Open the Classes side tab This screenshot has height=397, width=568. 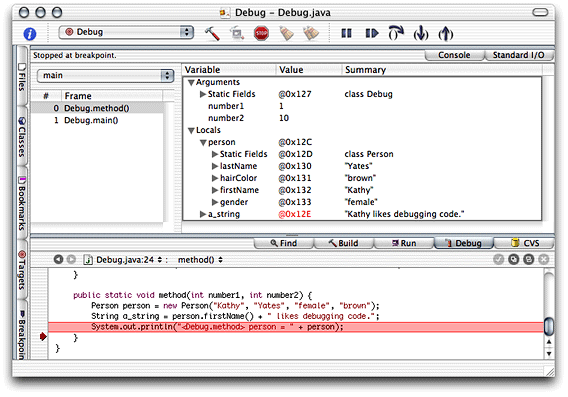click(22, 137)
